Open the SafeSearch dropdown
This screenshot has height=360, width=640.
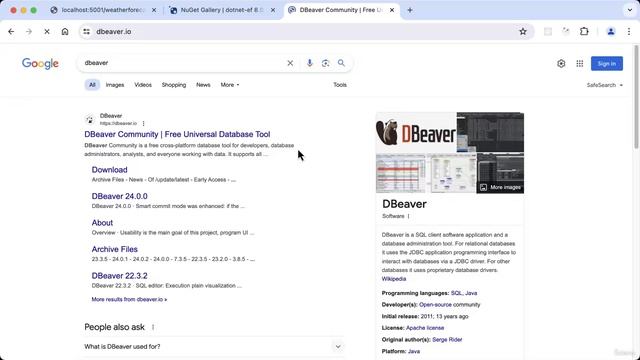pos(605,85)
